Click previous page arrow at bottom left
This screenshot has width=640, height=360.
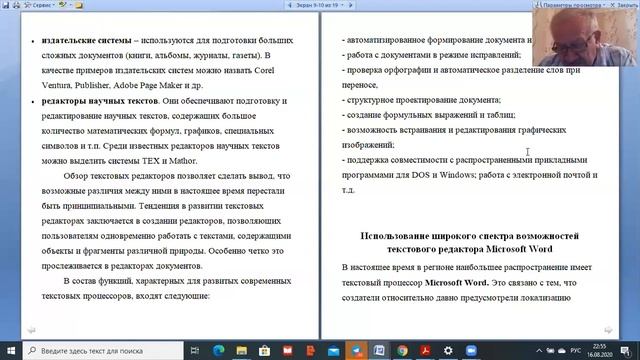(31, 330)
